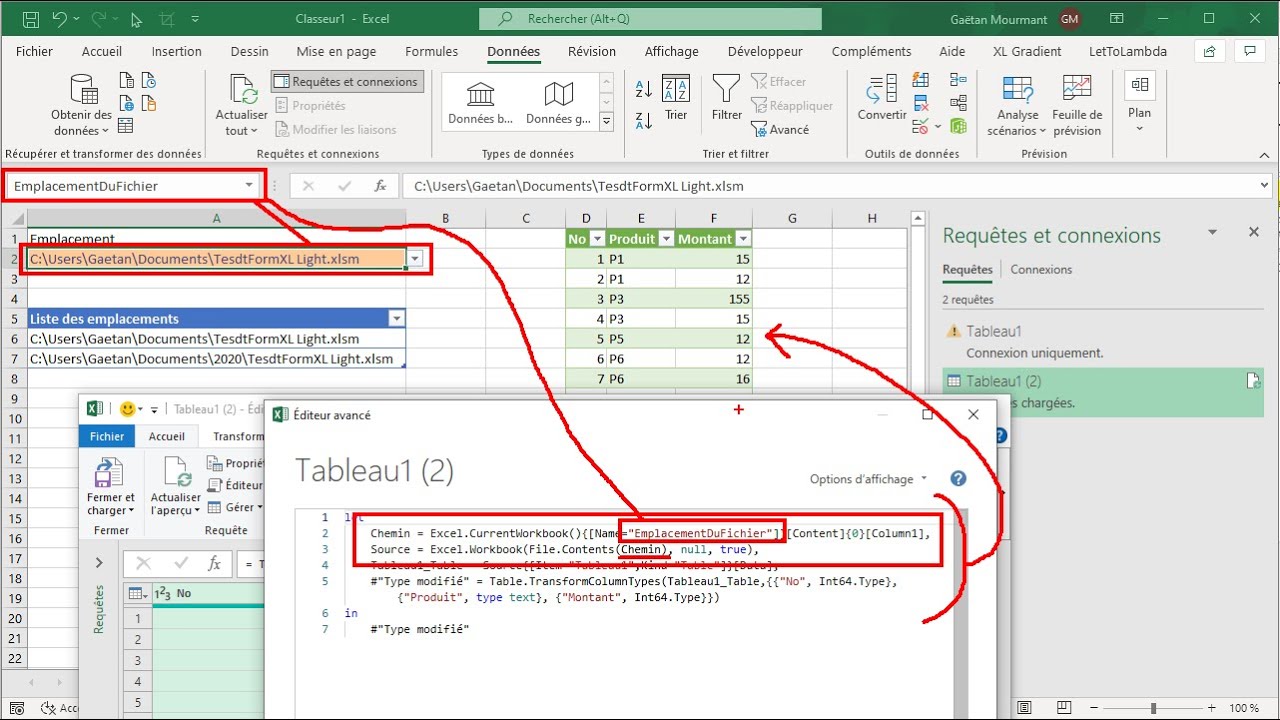Image resolution: width=1280 pixels, height=720 pixels.
Task: Switch to the Connexions tab
Action: click(1041, 270)
